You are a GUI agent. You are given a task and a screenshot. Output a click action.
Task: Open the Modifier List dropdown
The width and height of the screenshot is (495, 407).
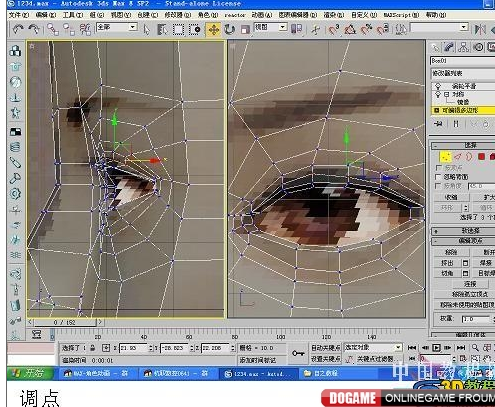pyautogui.click(x=463, y=73)
